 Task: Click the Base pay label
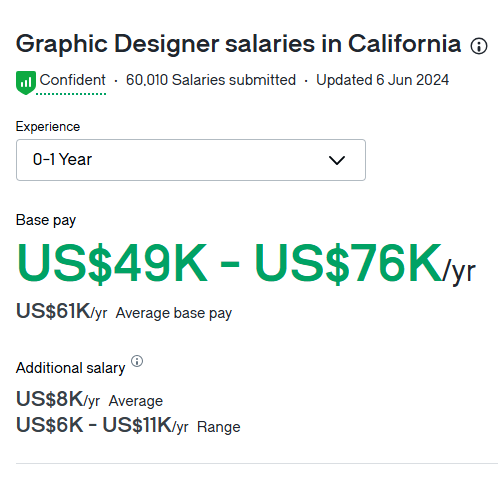tap(46, 221)
